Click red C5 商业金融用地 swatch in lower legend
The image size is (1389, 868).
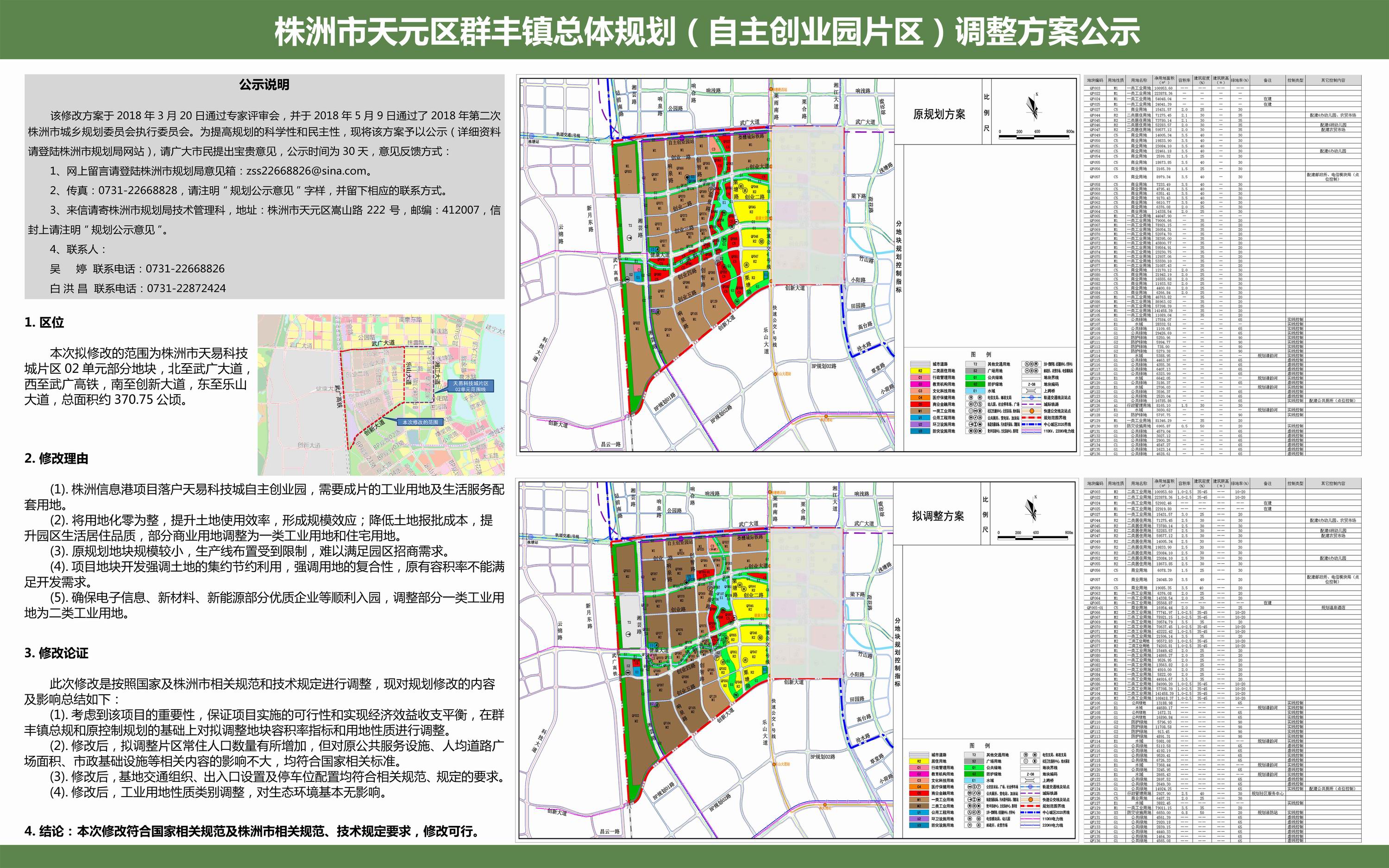919,793
